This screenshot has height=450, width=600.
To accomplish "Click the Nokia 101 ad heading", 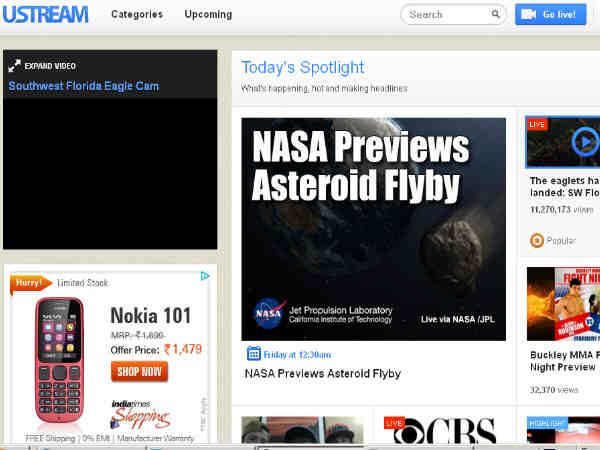I will pyautogui.click(x=150, y=316).
